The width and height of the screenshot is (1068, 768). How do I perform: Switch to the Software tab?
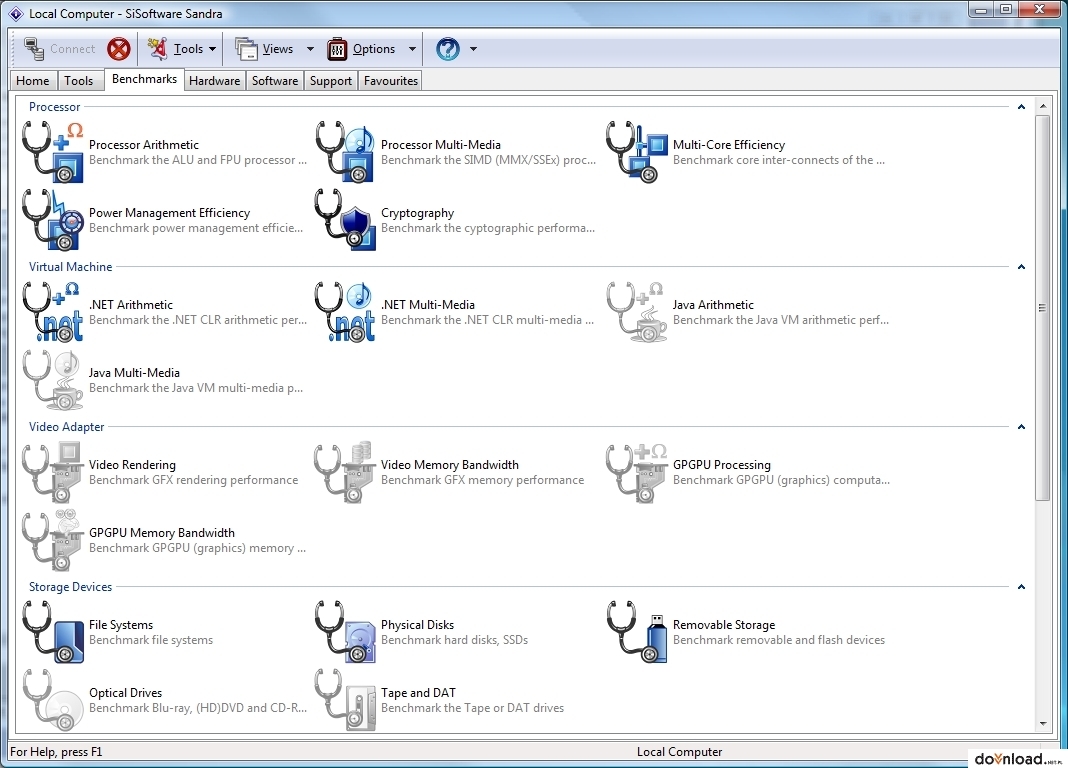[275, 80]
